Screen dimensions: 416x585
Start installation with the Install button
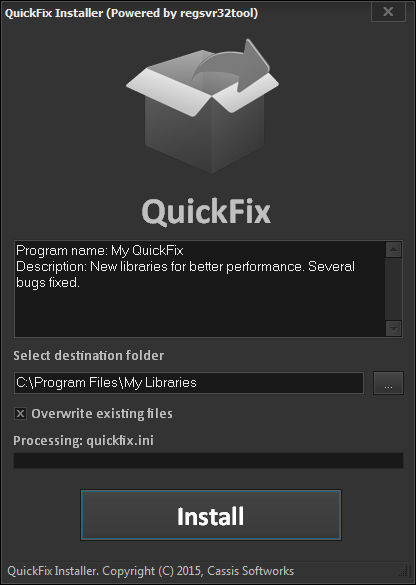pyautogui.click(x=211, y=515)
